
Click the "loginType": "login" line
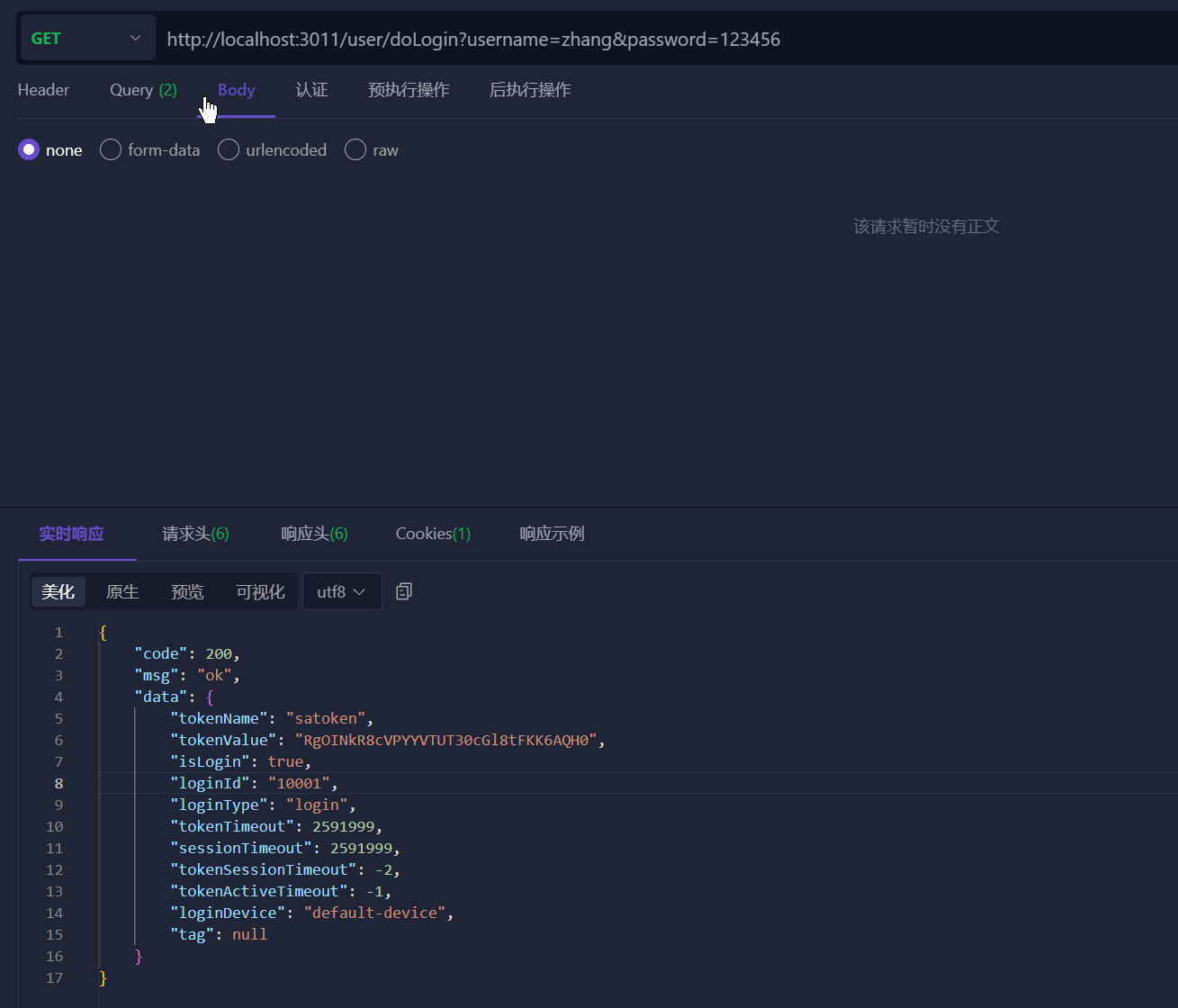[x=263, y=805]
